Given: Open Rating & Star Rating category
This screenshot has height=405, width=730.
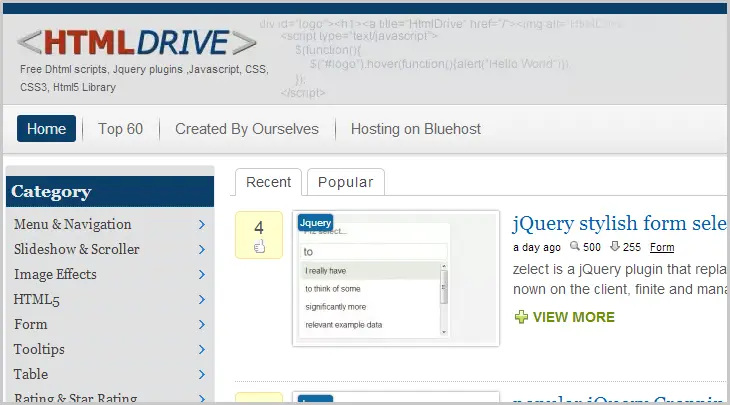Looking at the screenshot, I should 75,398.
